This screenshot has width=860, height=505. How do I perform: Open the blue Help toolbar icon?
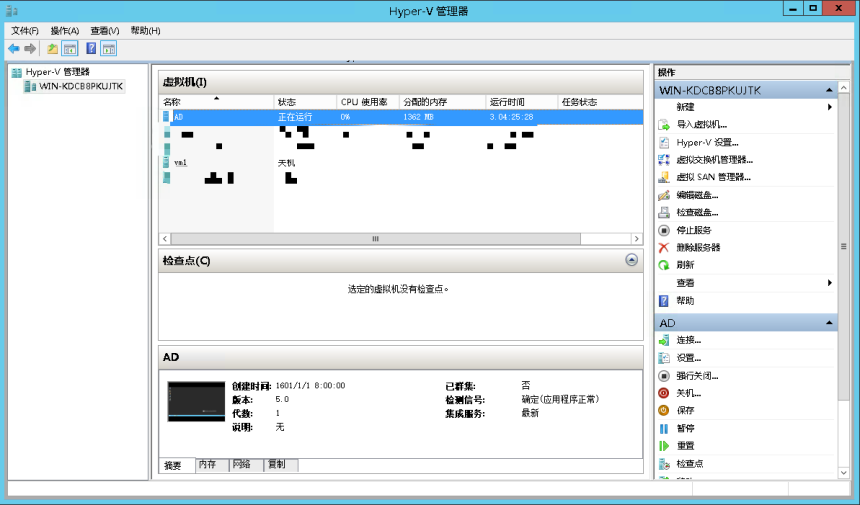pyautogui.click(x=91, y=49)
